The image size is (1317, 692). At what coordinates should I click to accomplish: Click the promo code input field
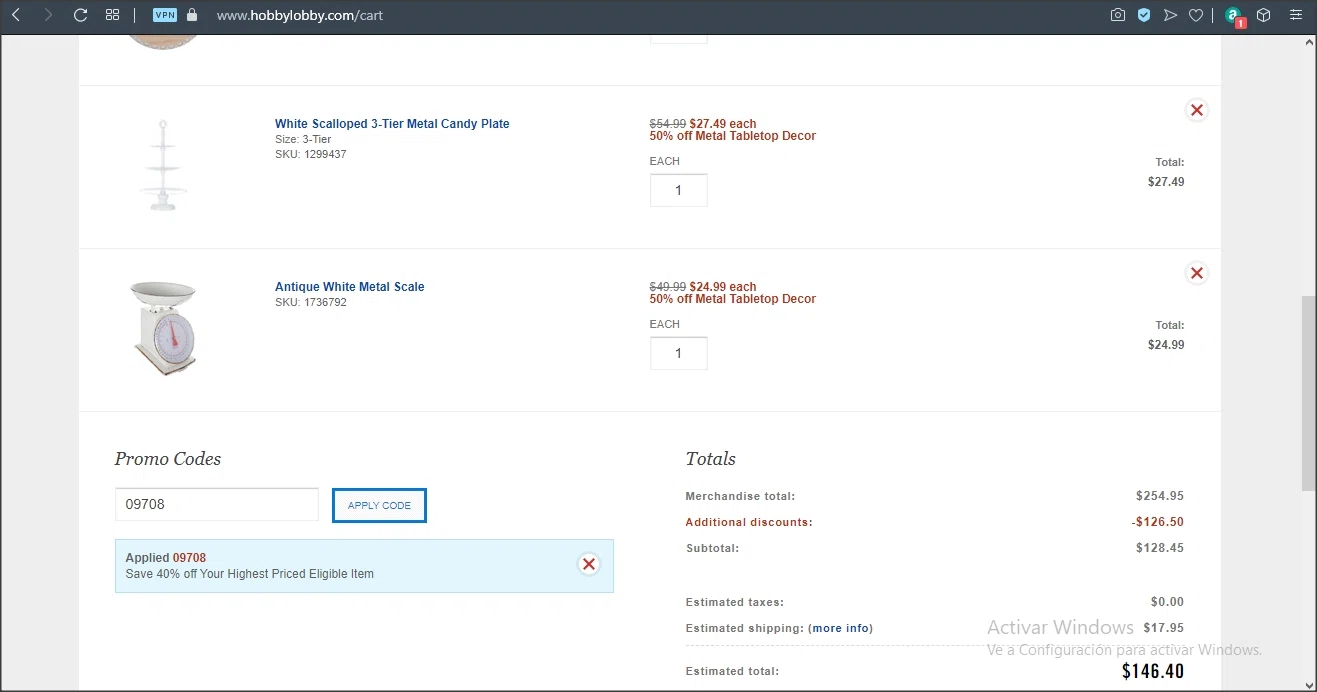(216, 505)
